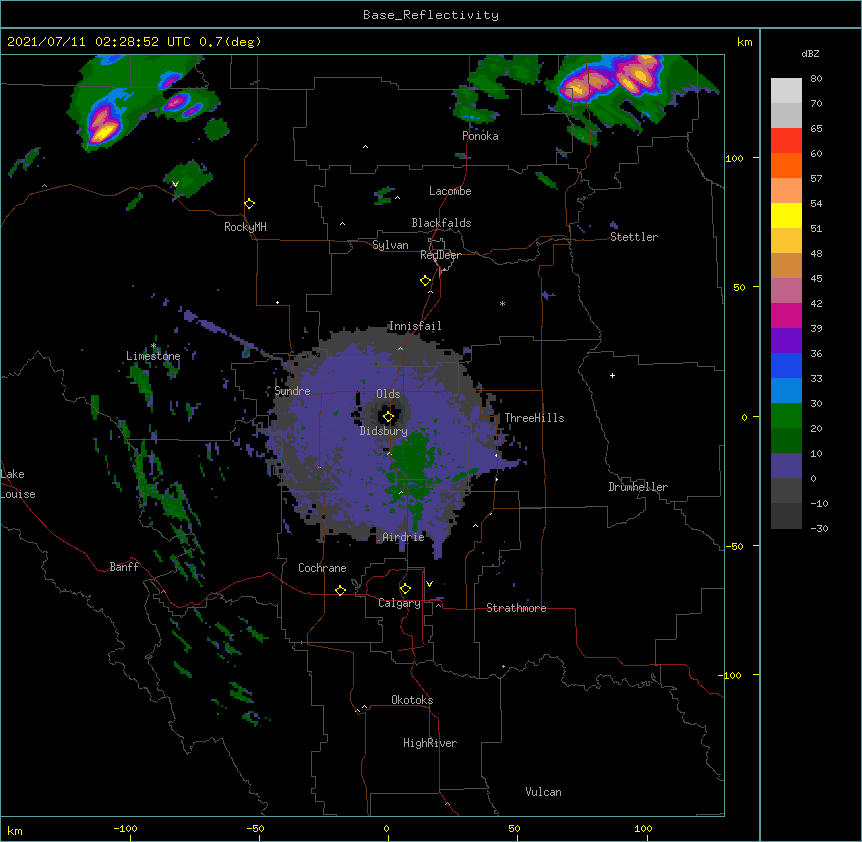
Task: Select the yellow 51-54 dBZ swatch
Action: point(786,215)
